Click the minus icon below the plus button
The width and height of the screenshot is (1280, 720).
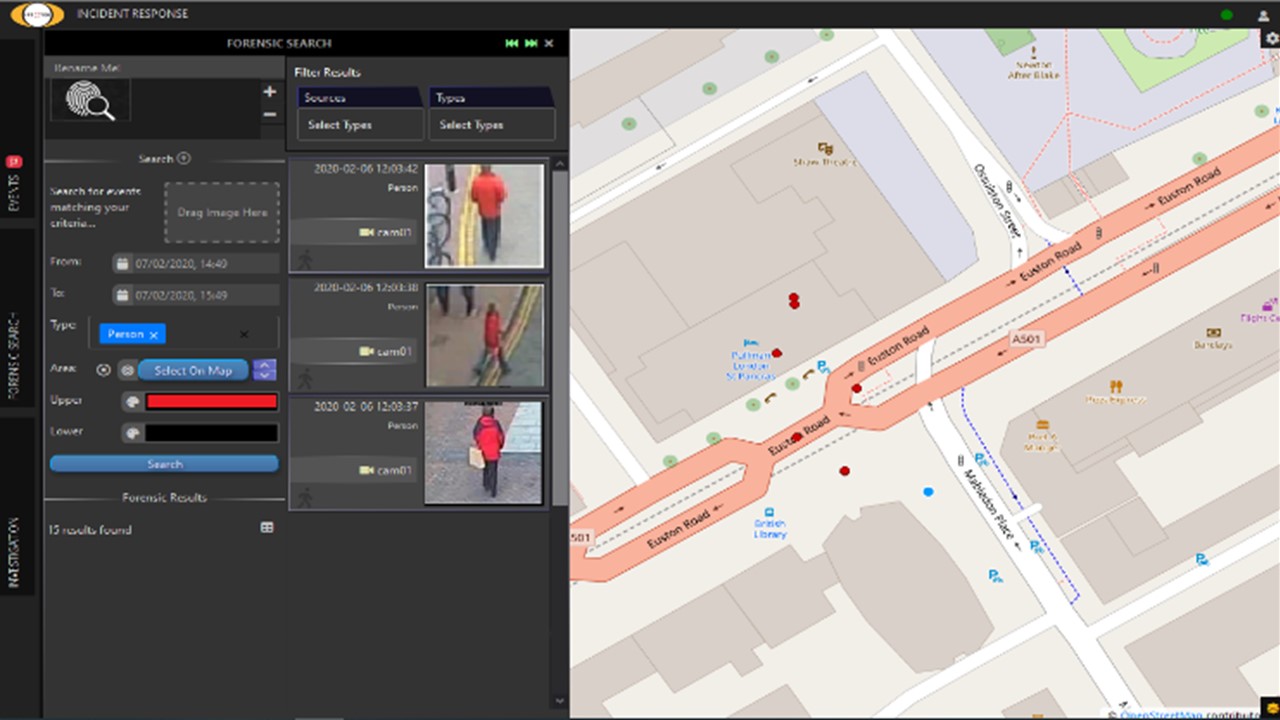[x=269, y=113]
